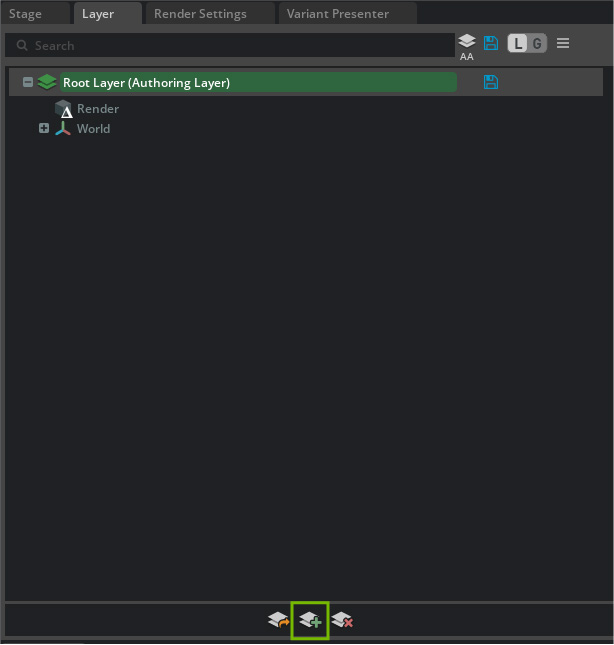
Task: Toggle the G (global) mode button
Action: tap(537, 44)
